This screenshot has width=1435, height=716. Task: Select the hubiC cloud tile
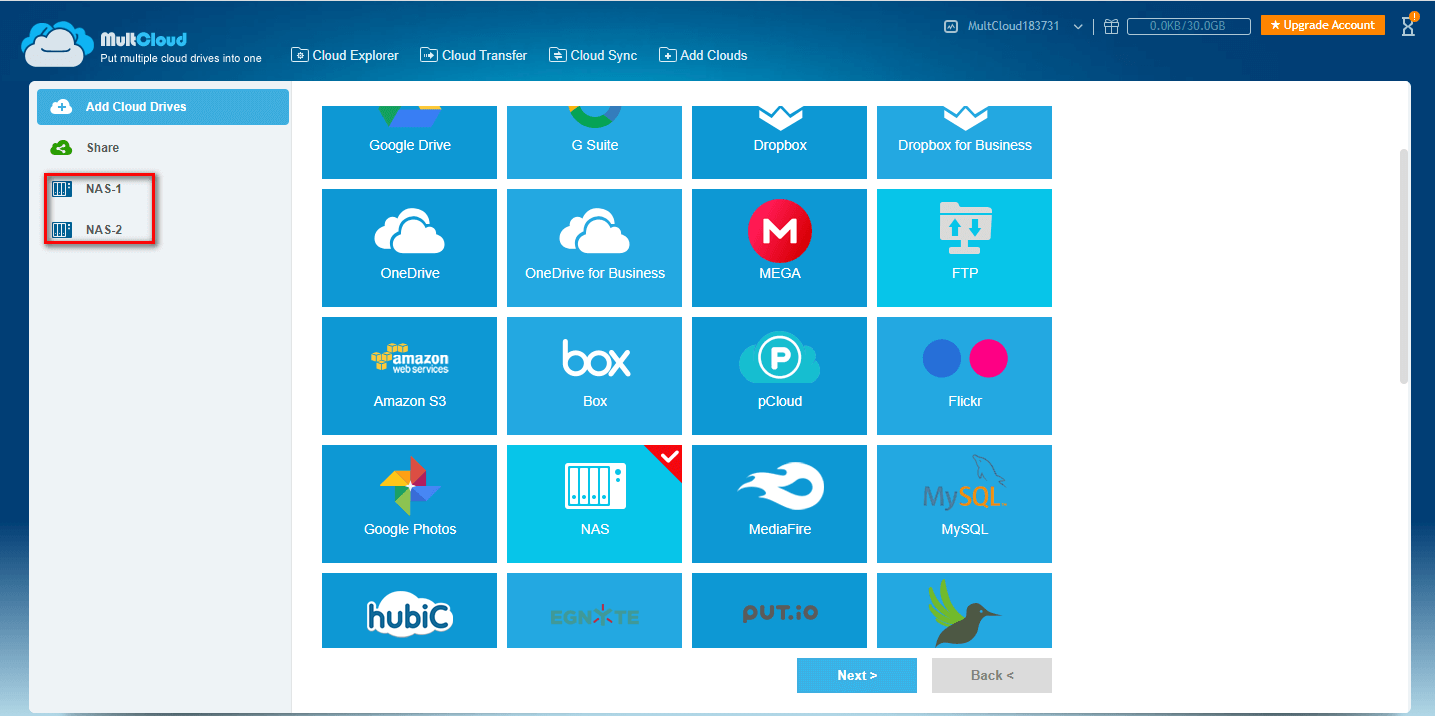click(409, 610)
